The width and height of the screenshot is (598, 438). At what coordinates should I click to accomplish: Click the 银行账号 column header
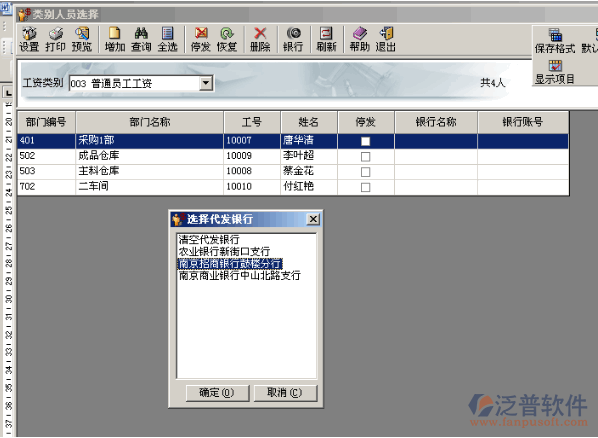click(x=522, y=122)
